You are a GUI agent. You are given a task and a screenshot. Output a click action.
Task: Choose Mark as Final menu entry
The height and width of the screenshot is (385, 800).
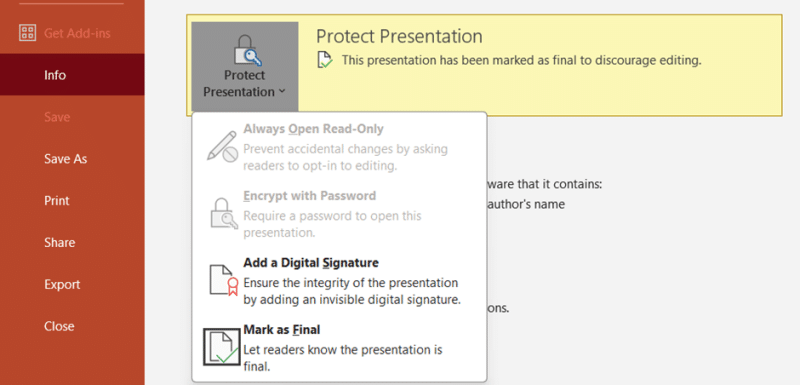point(339,347)
